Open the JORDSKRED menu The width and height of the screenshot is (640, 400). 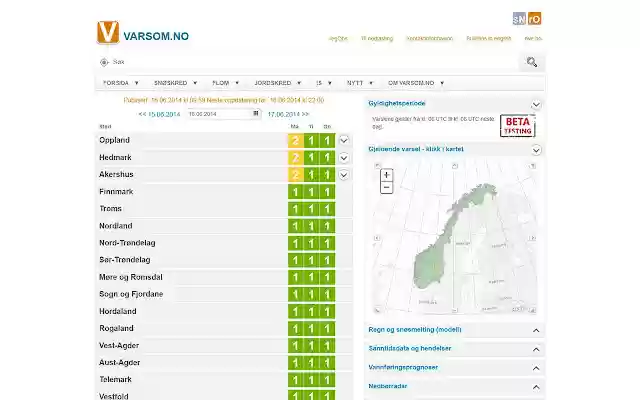278,83
